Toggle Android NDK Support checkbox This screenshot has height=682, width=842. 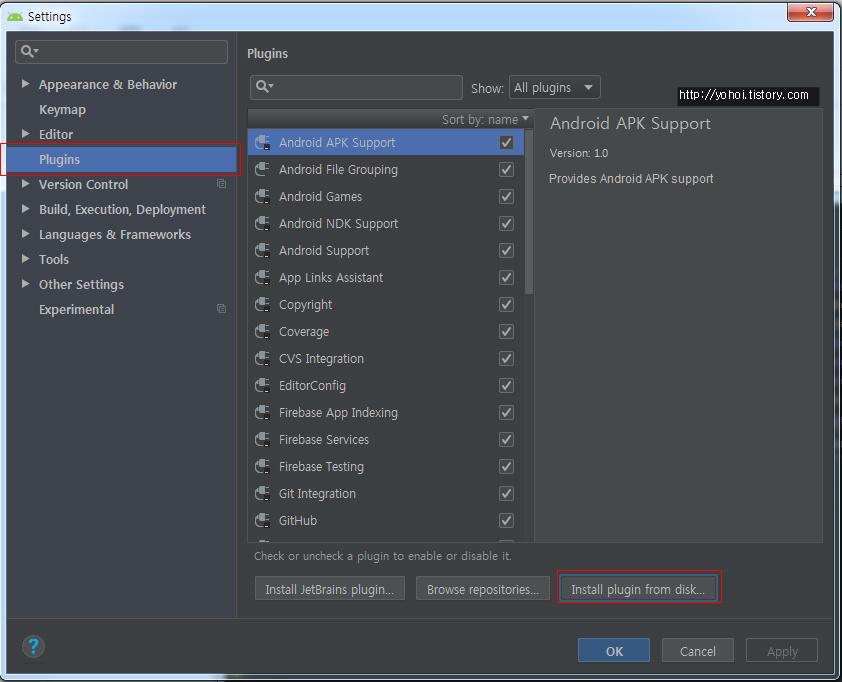[x=506, y=223]
